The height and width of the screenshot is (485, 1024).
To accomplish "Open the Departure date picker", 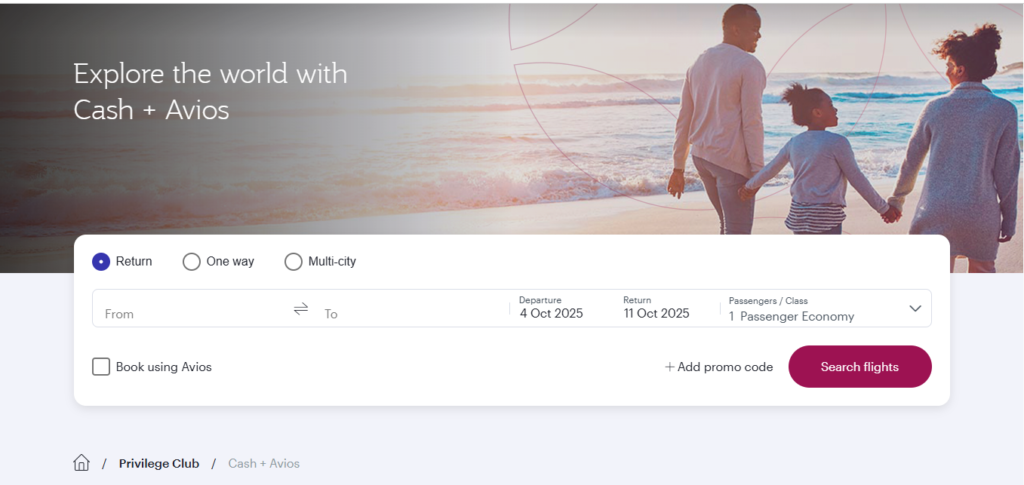I will click(x=551, y=313).
